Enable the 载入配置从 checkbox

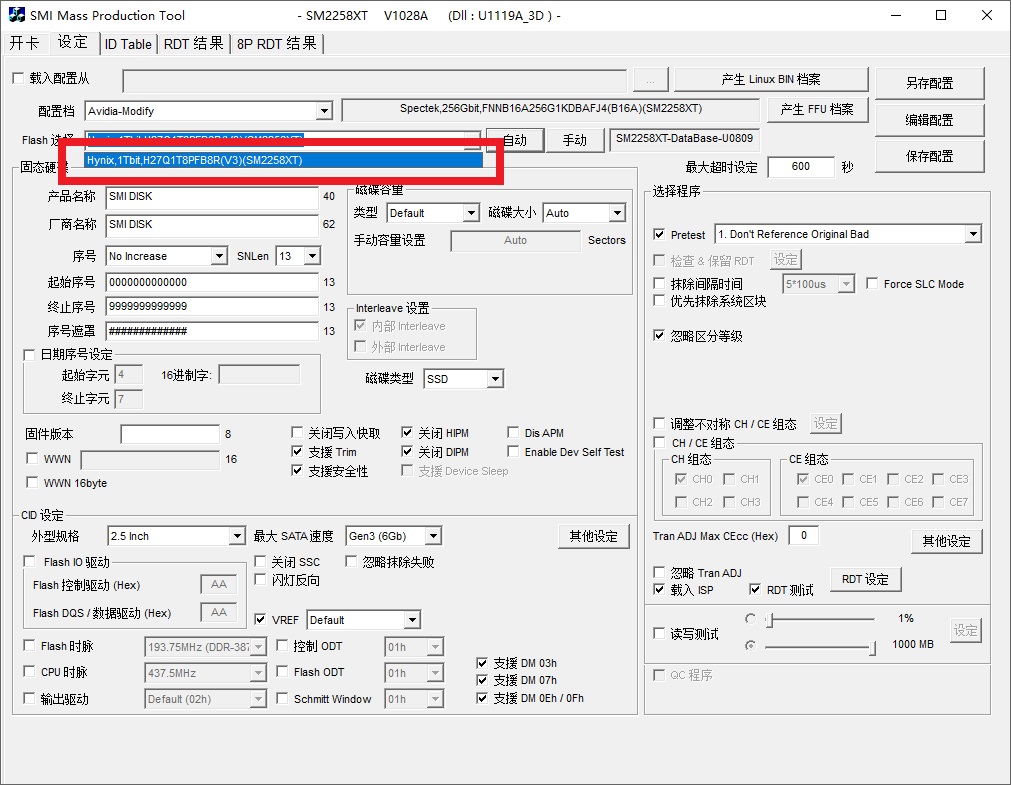[x=17, y=79]
